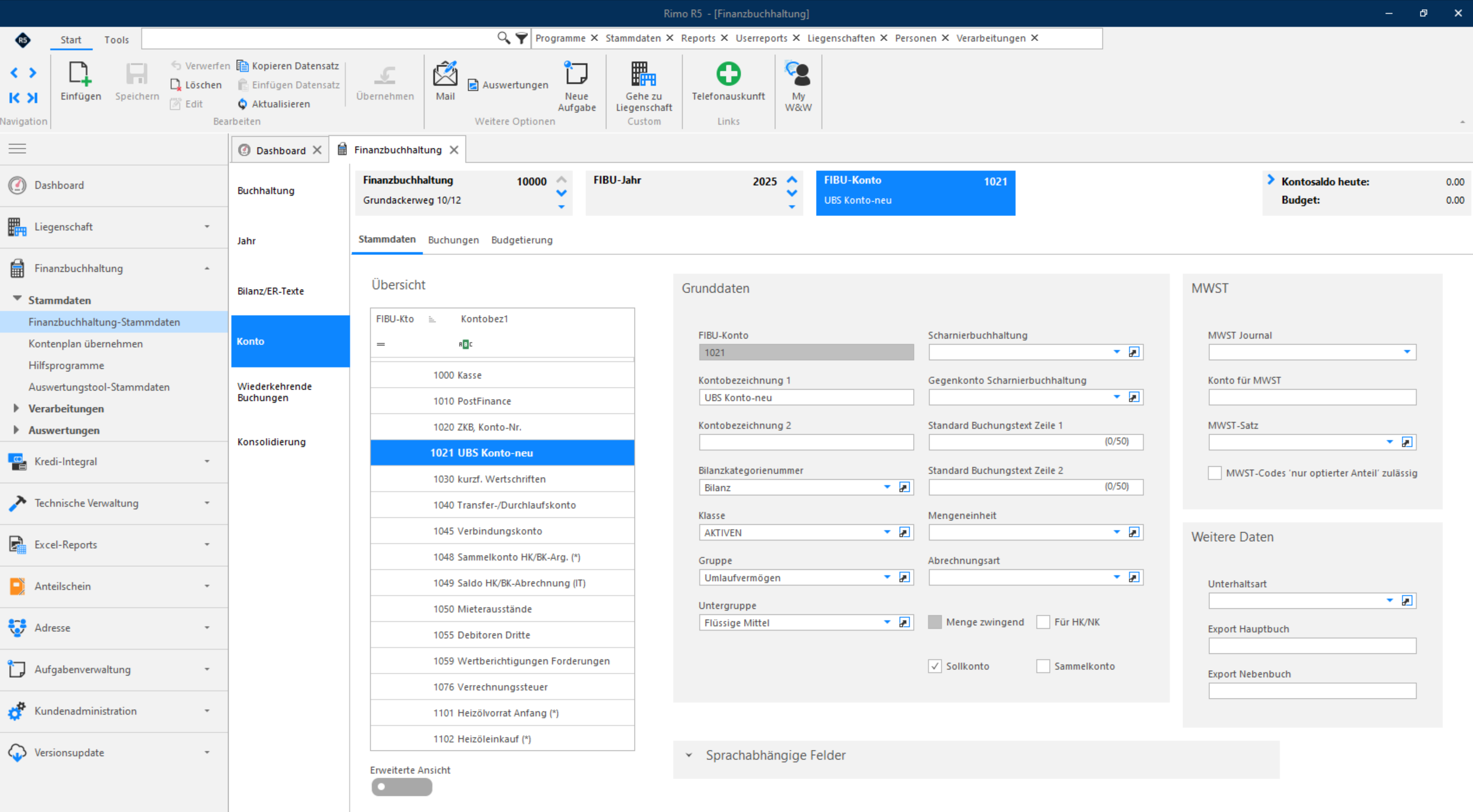Expand the Verarbeitungen tree node
Viewport: 1473px width, 812px height.
click(16, 408)
